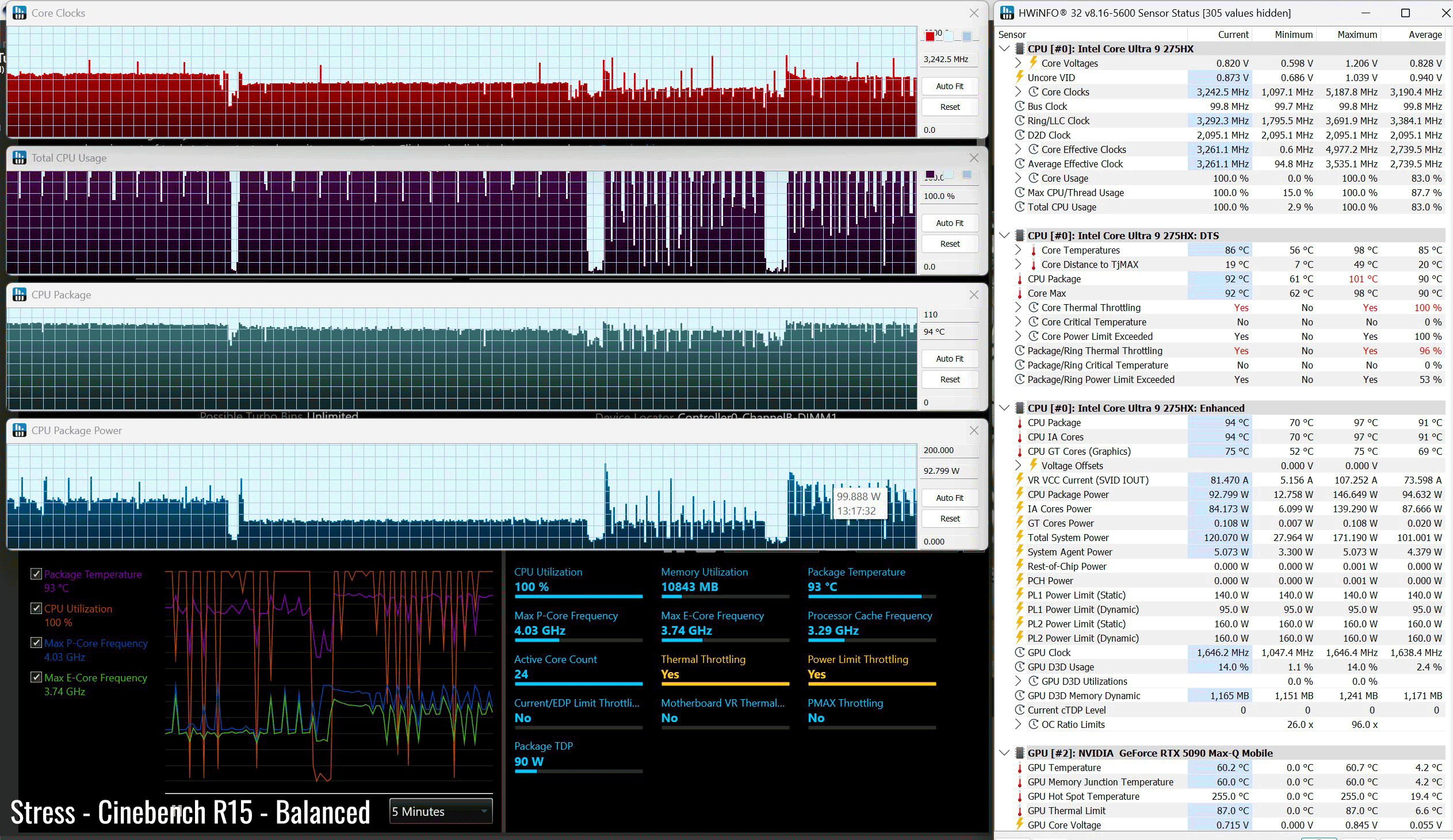Click the clock icon beside Max CPU/Thread Usage
The width and height of the screenshot is (1453, 840).
[1019, 193]
